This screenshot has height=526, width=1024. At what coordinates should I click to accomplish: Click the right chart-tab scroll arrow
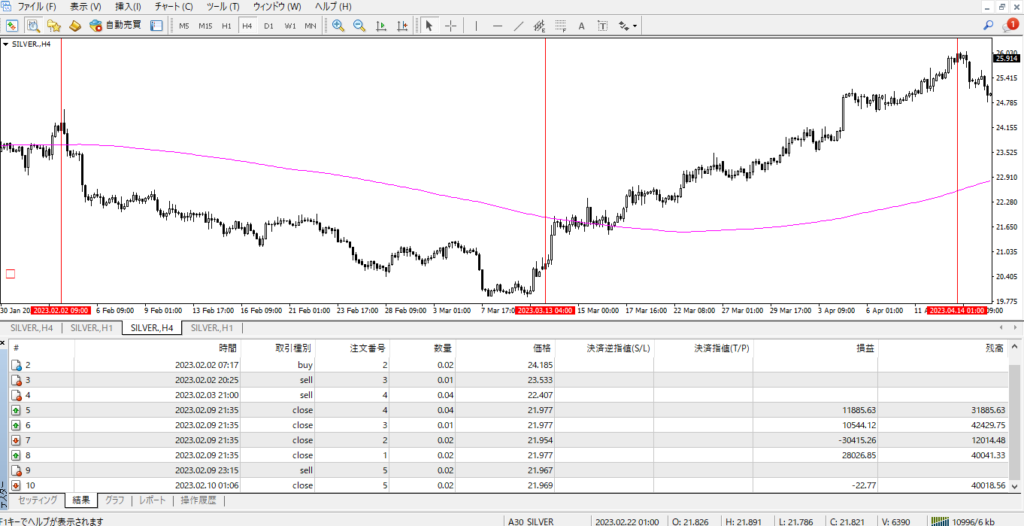pos(1014,328)
